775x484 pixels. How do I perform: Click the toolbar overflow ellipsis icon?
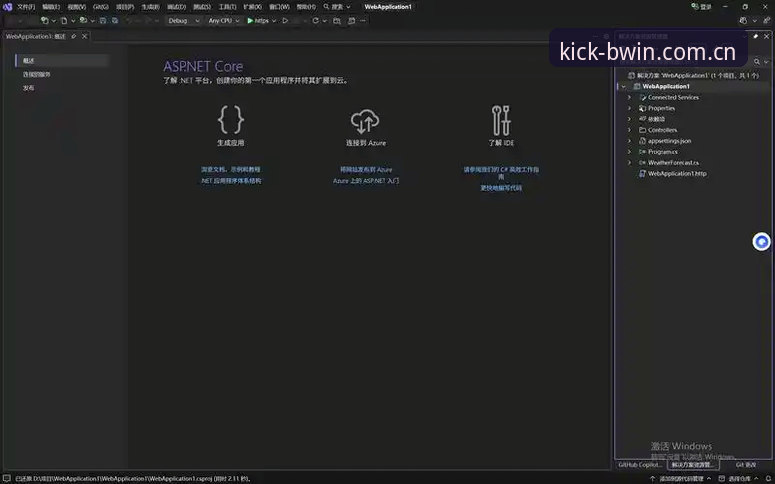coord(363,21)
